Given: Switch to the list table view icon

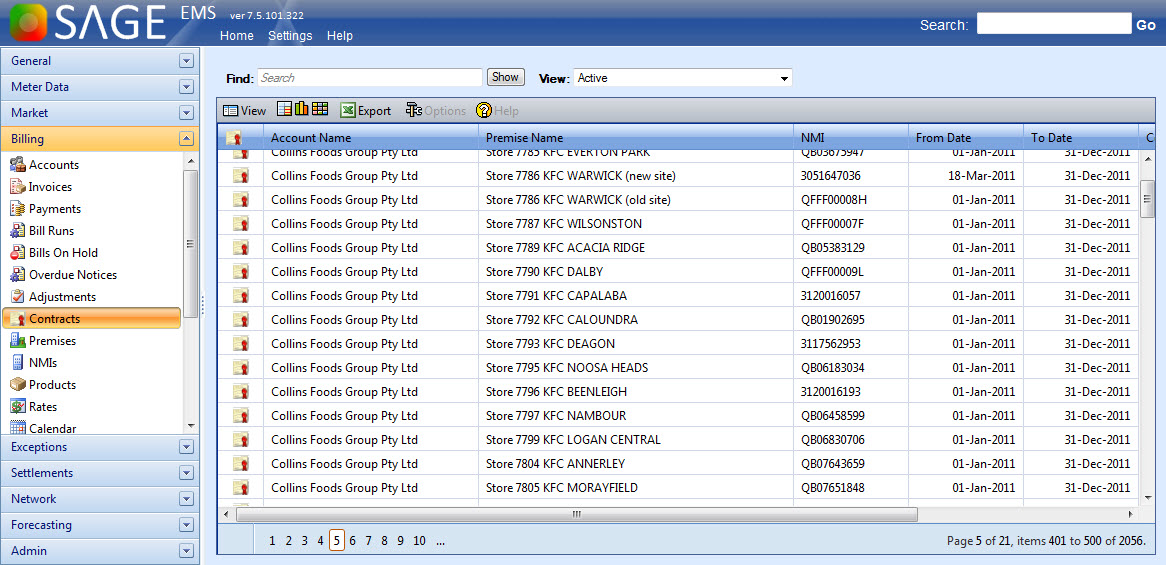Looking at the screenshot, I should (284, 109).
